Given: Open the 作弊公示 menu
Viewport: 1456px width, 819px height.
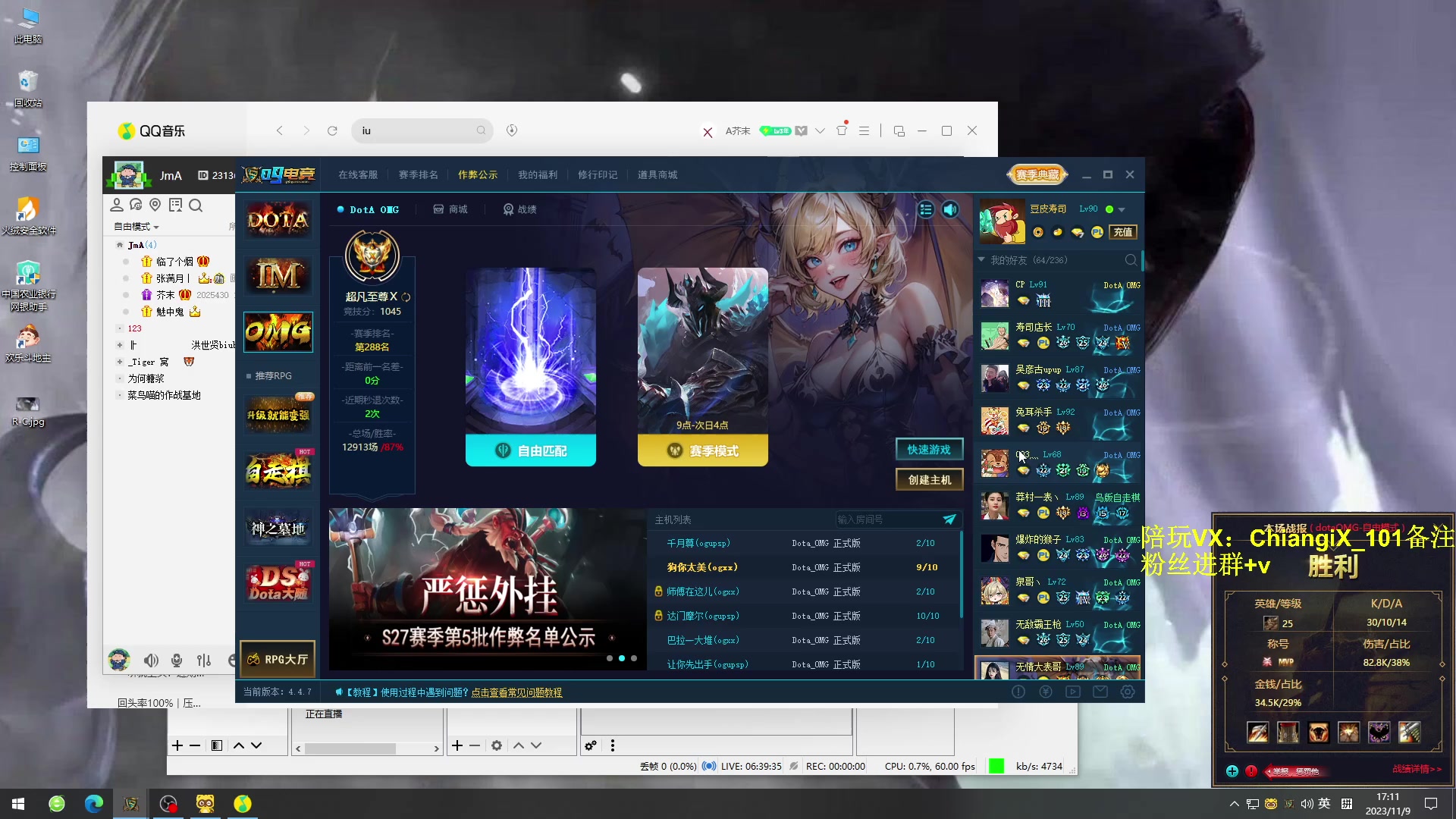Looking at the screenshot, I should coord(478,174).
